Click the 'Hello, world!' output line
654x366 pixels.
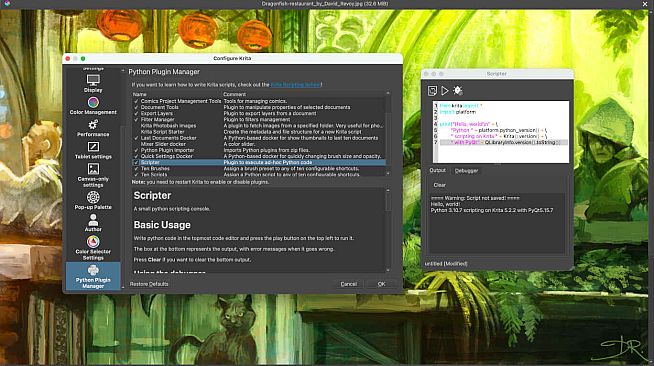click(445, 204)
